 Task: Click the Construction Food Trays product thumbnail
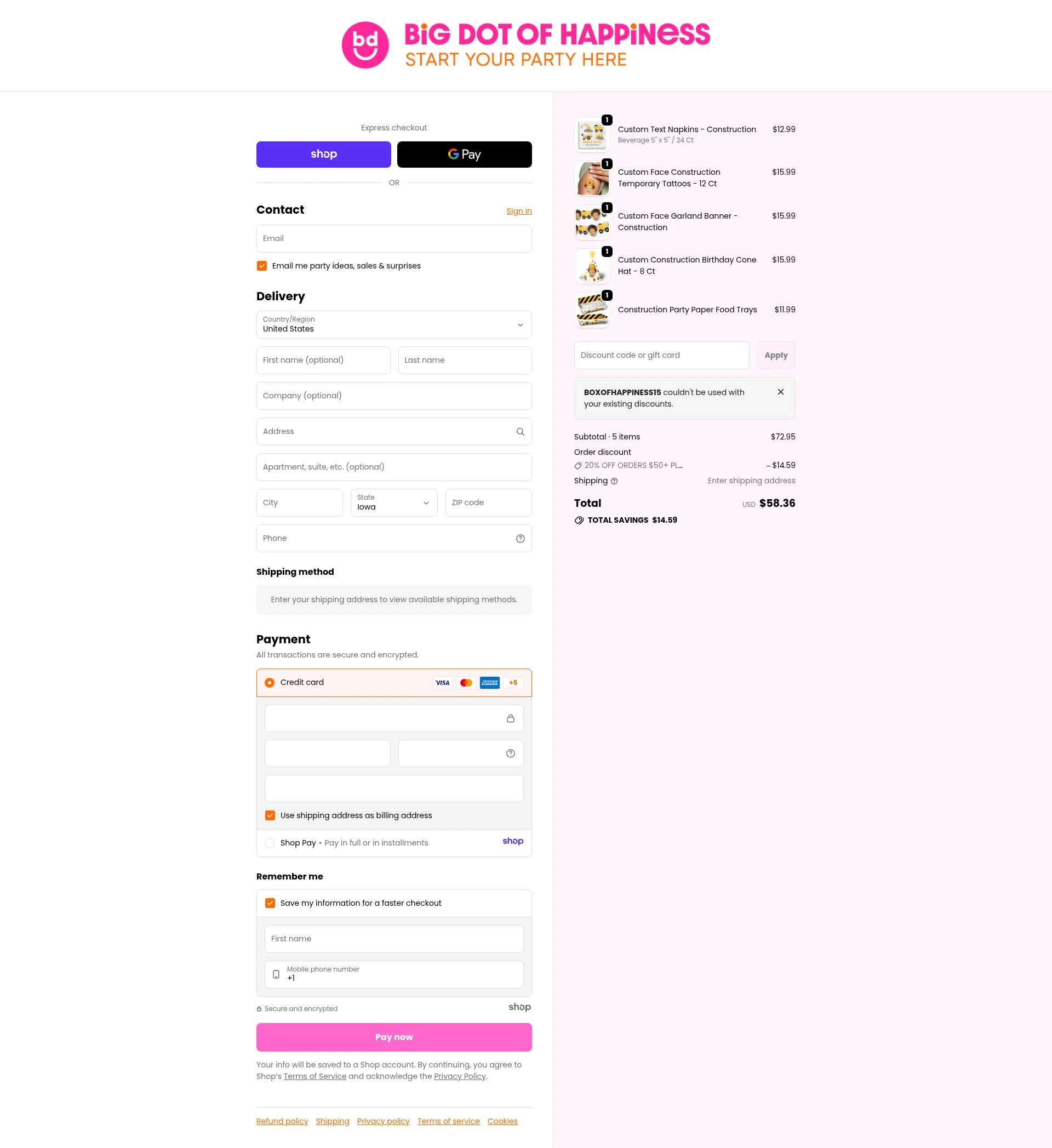tap(592, 310)
